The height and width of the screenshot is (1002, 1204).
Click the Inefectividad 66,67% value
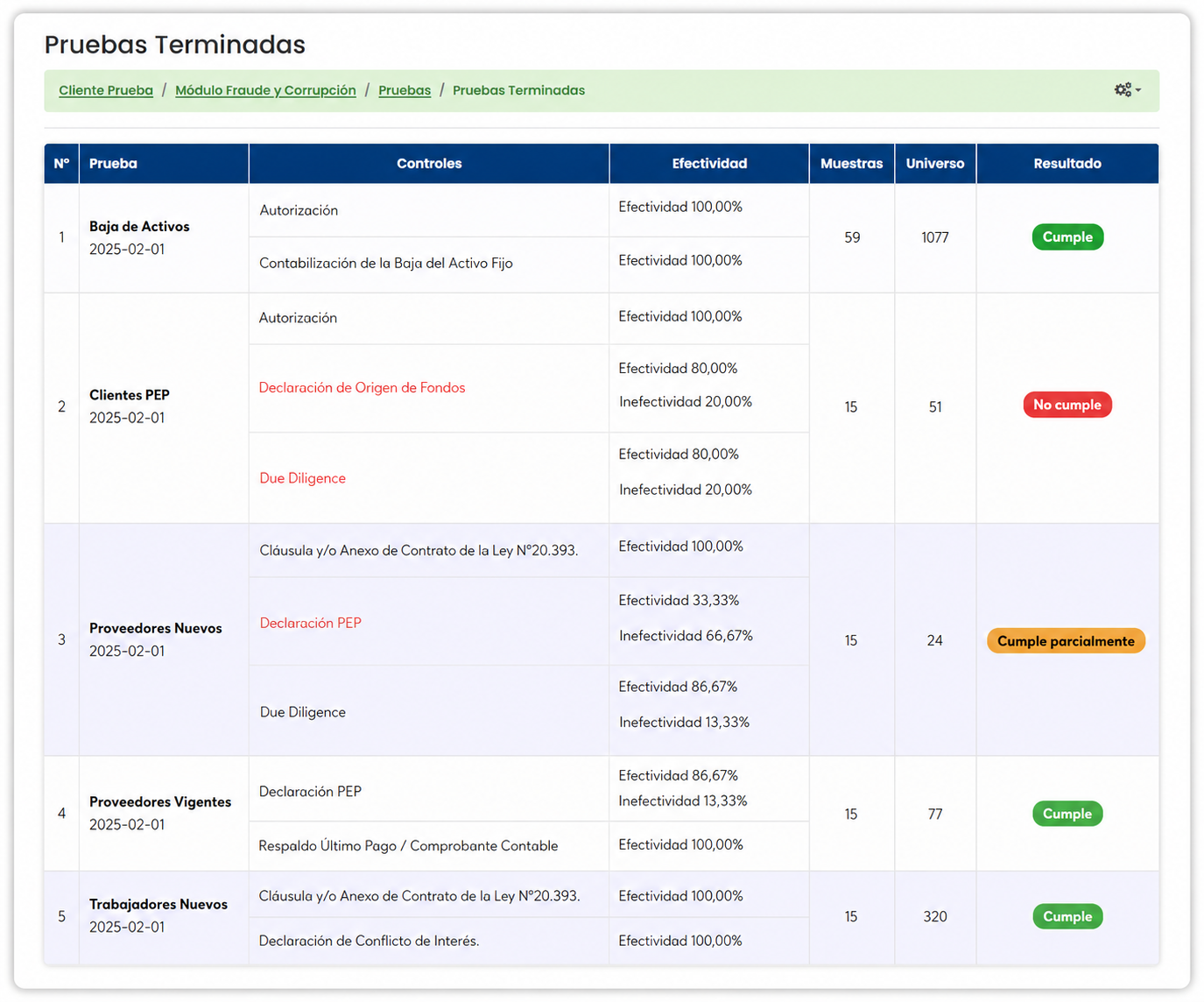click(x=686, y=636)
